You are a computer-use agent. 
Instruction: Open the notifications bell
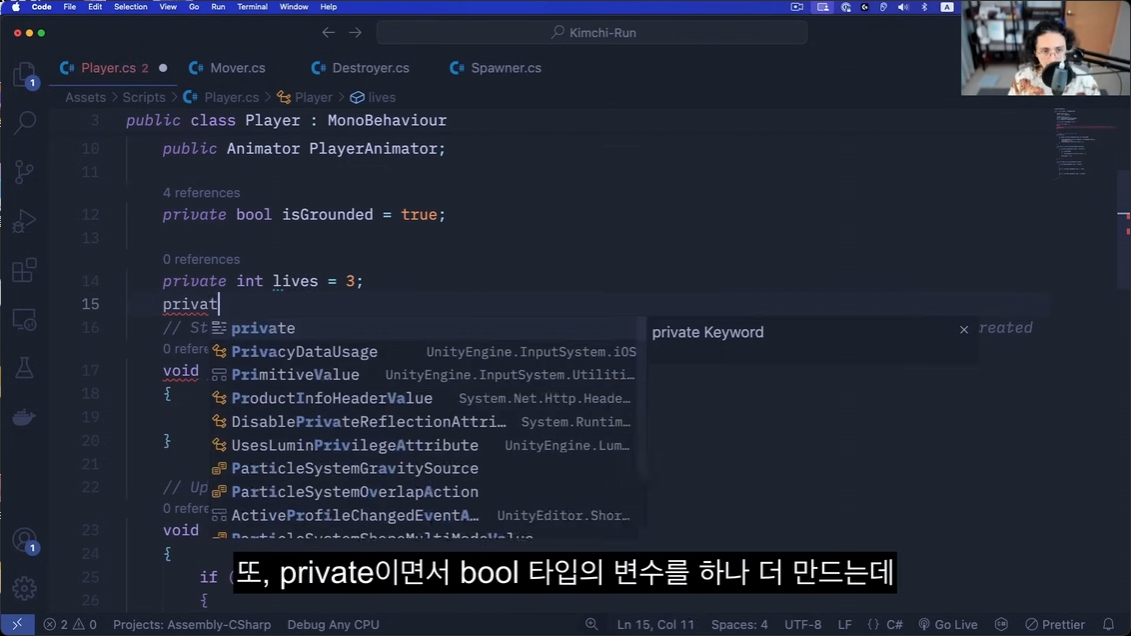[1109, 624]
